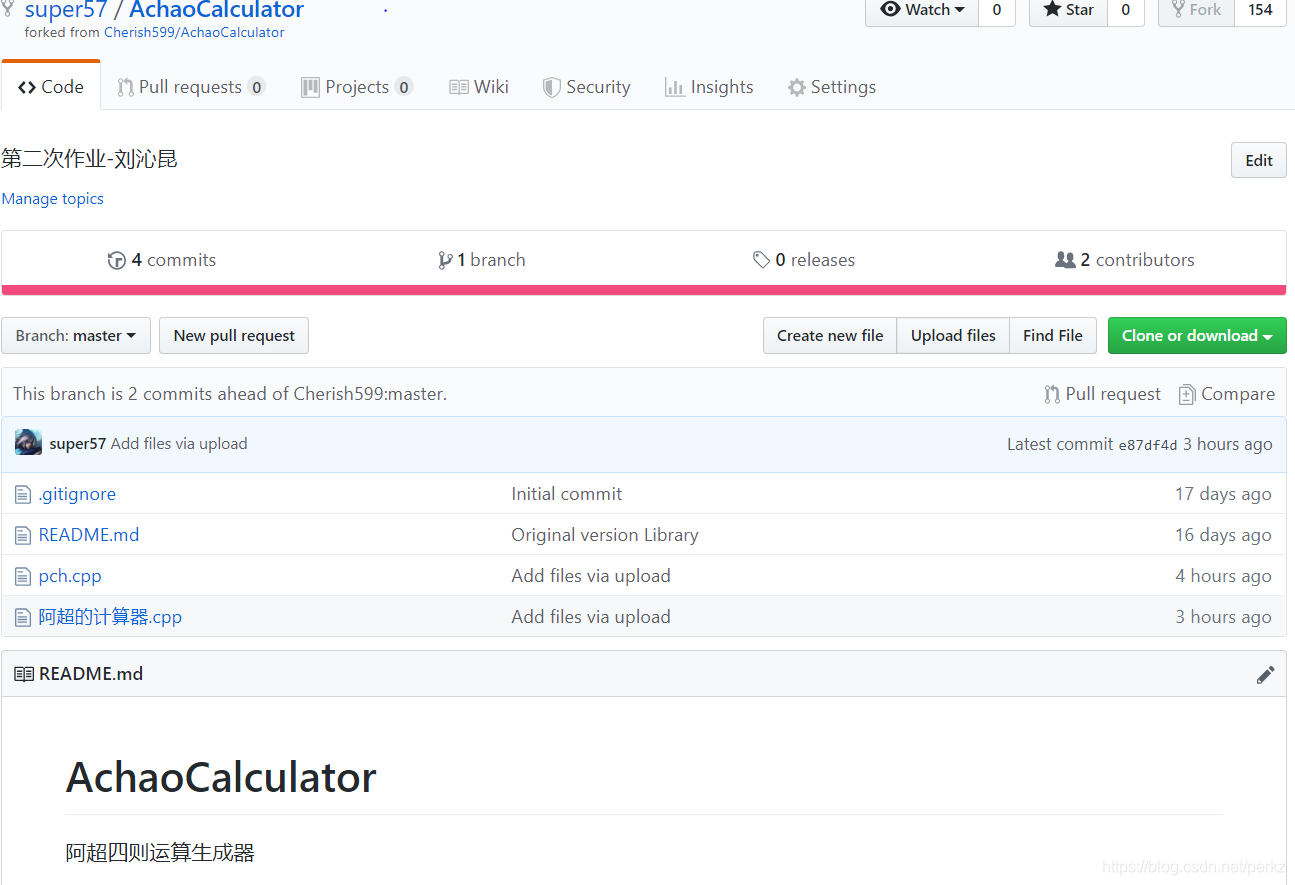Click the super57 avatar thumbnail

pos(28,443)
